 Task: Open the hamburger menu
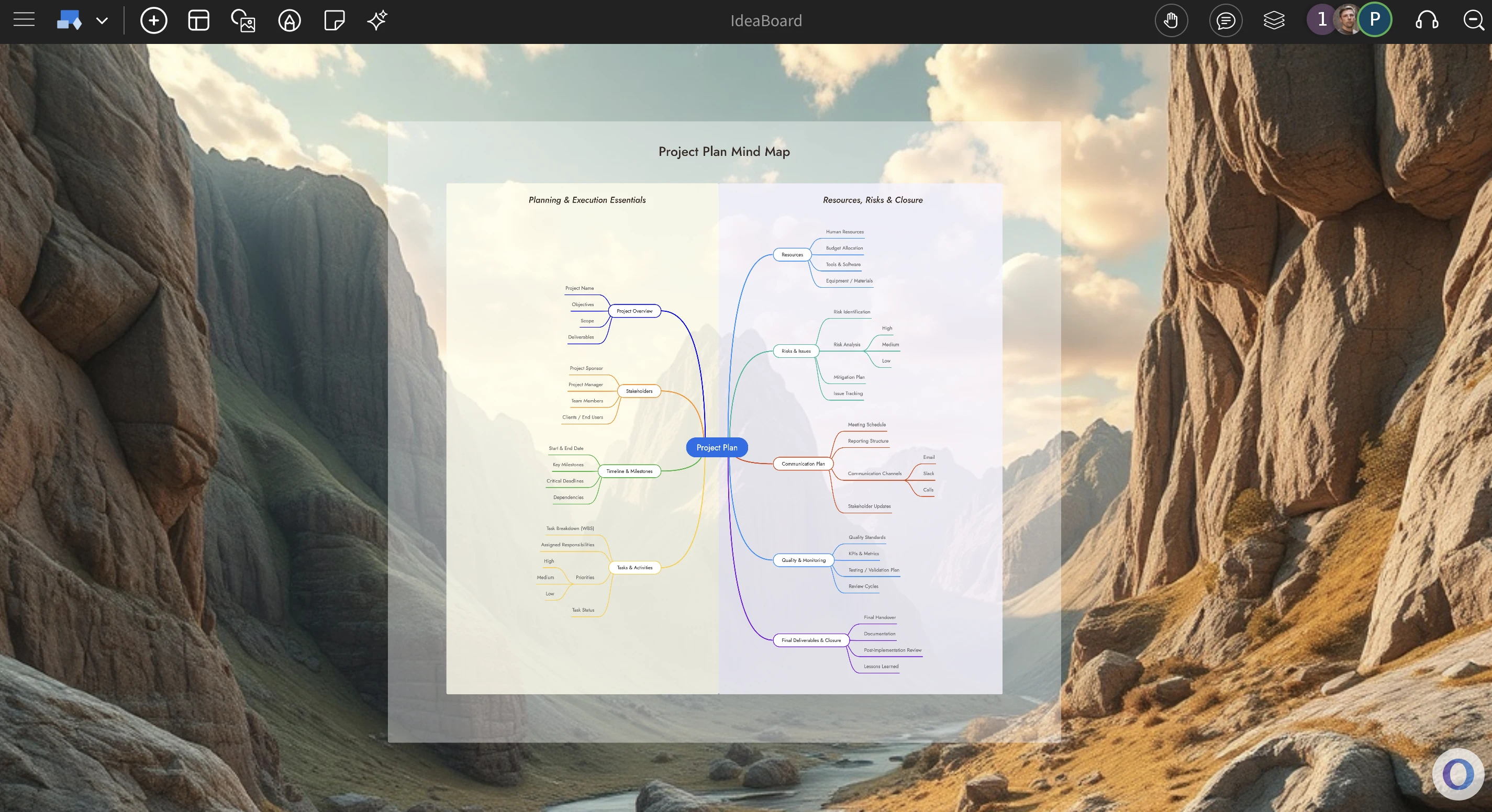click(x=24, y=19)
